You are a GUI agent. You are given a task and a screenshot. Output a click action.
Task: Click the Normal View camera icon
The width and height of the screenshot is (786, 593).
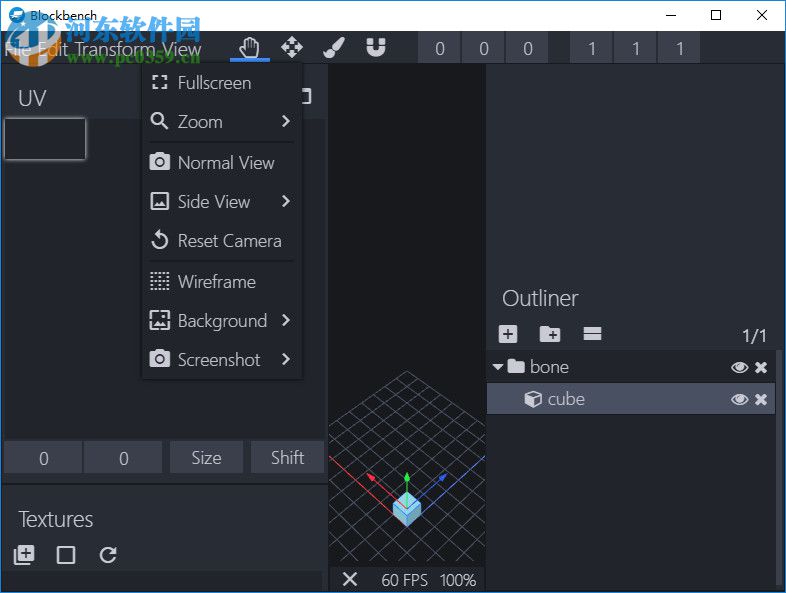coord(159,162)
